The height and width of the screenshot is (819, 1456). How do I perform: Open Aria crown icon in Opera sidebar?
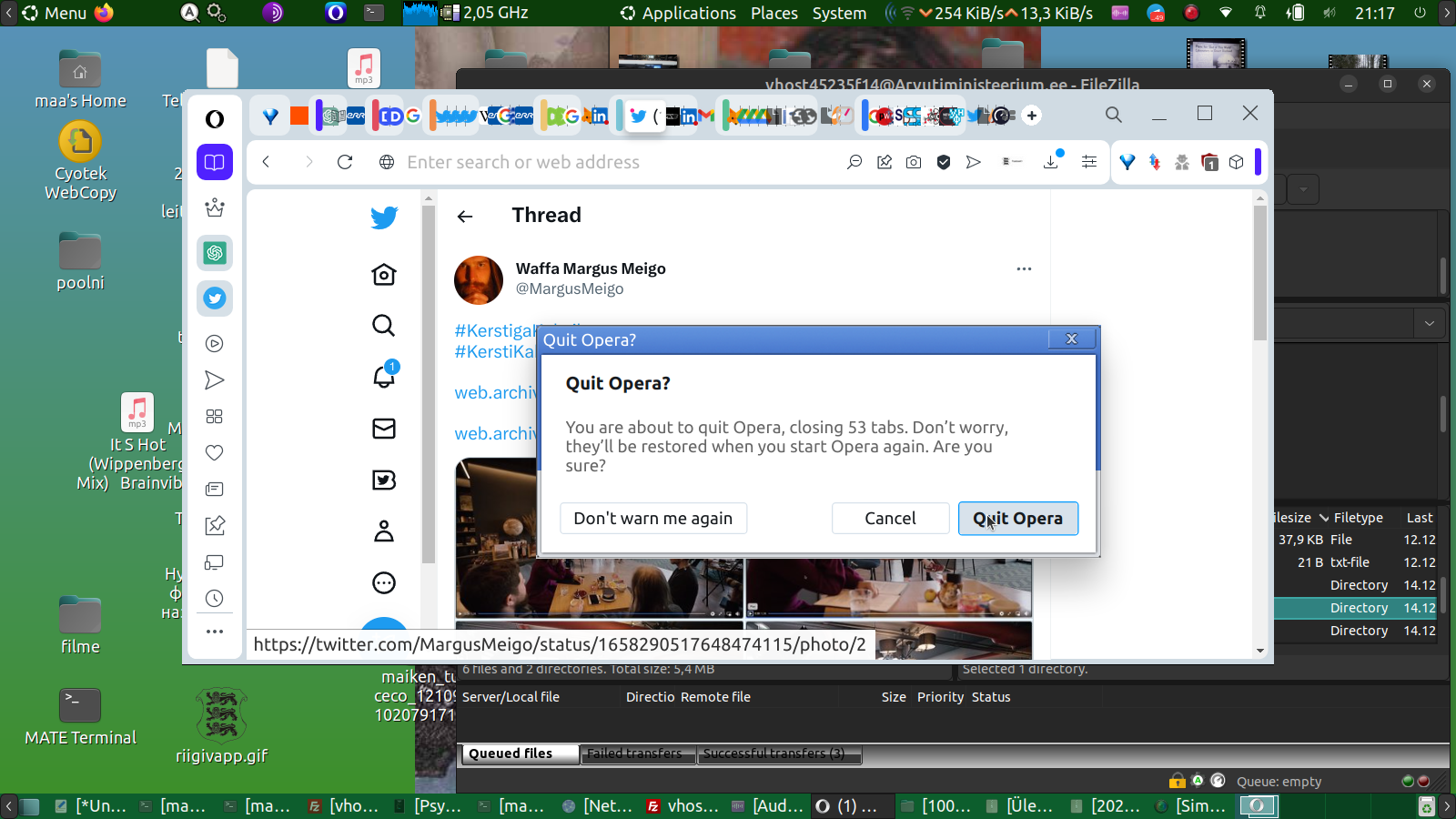[x=215, y=208]
